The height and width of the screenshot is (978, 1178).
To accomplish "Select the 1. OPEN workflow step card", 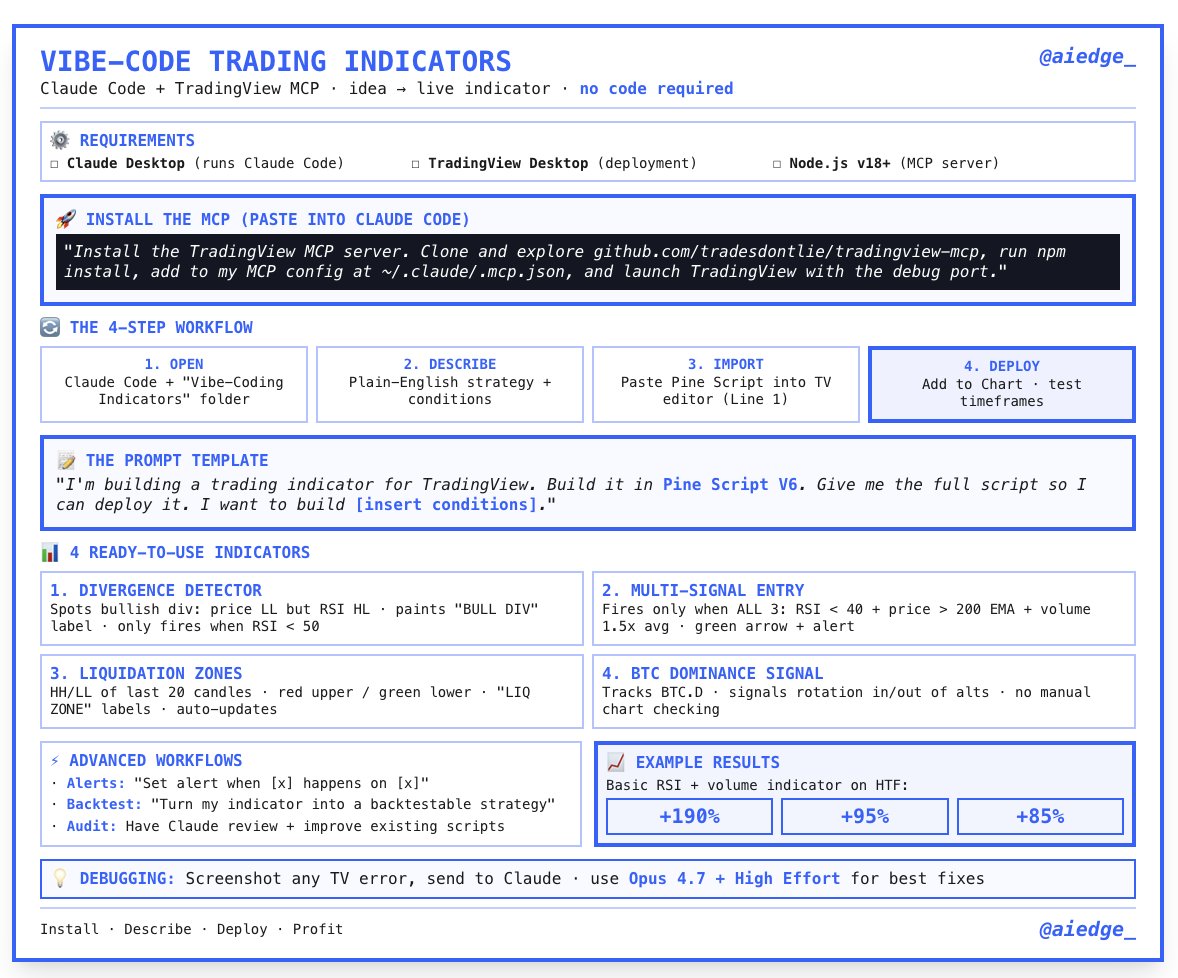I will click(174, 385).
